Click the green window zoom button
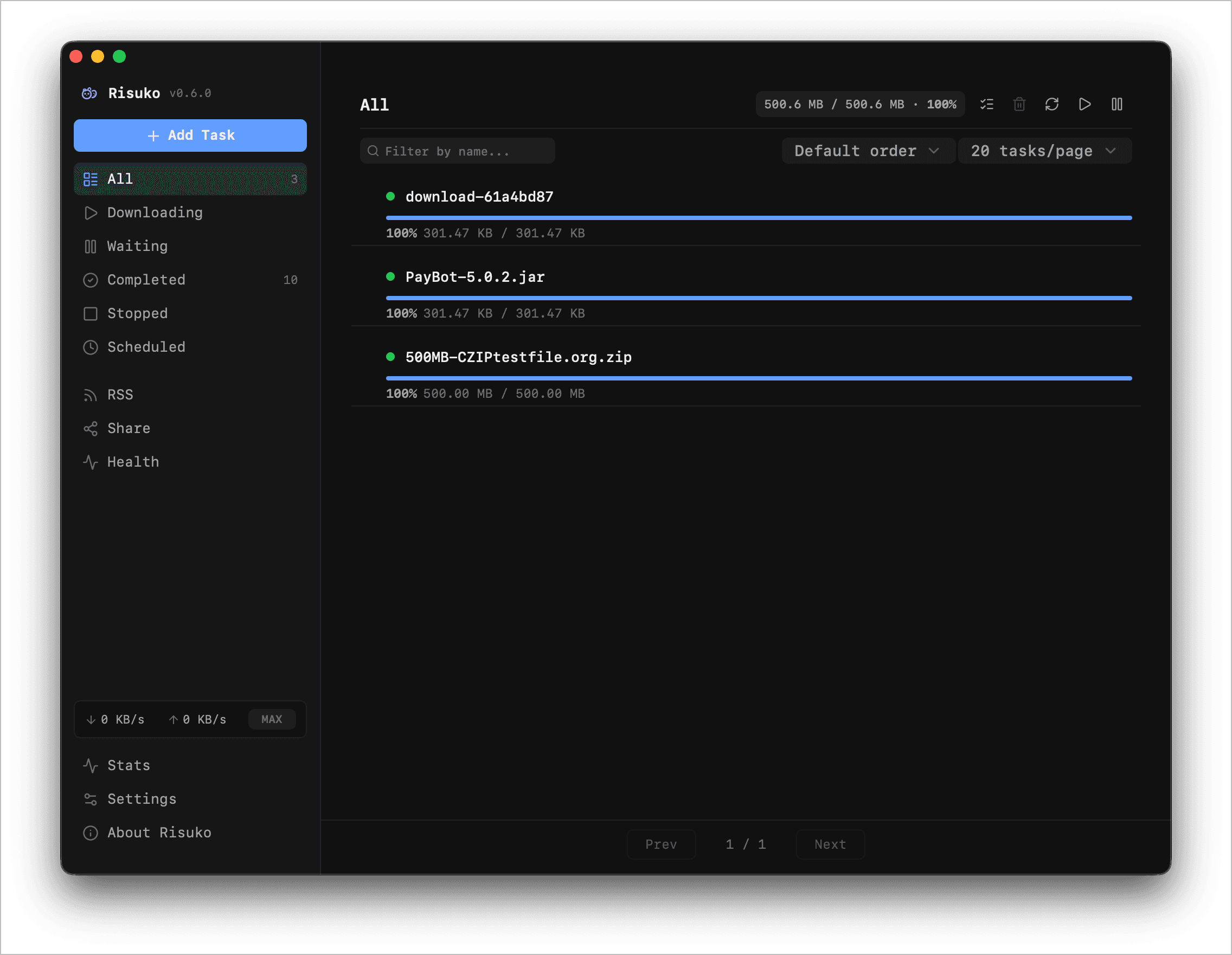1232x955 pixels. [119, 56]
